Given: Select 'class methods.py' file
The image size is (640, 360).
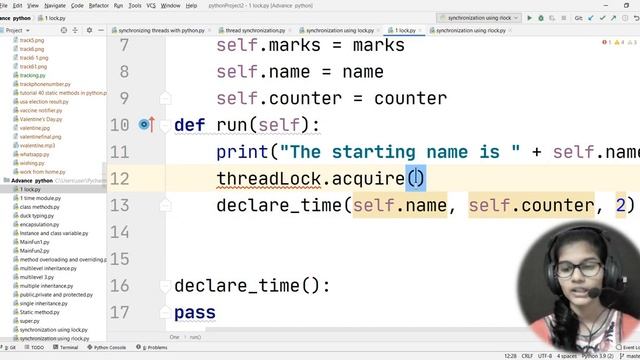Looking at the screenshot, I should 39,207.
